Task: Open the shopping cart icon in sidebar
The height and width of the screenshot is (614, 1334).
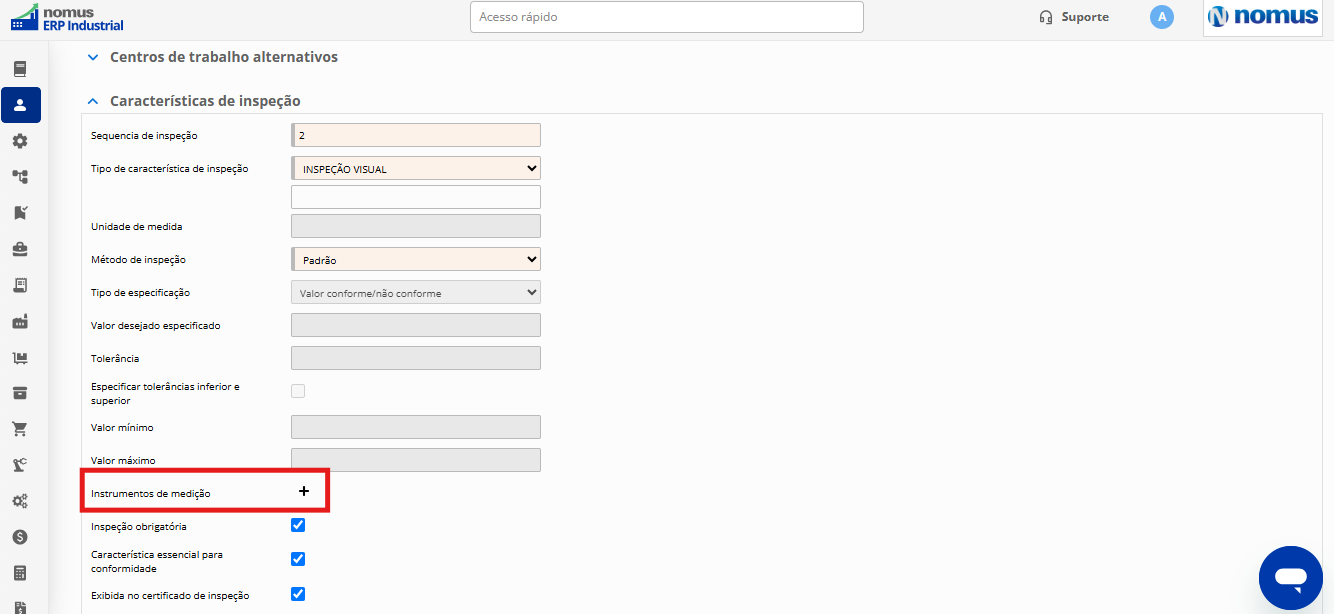Action: pyautogui.click(x=20, y=429)
